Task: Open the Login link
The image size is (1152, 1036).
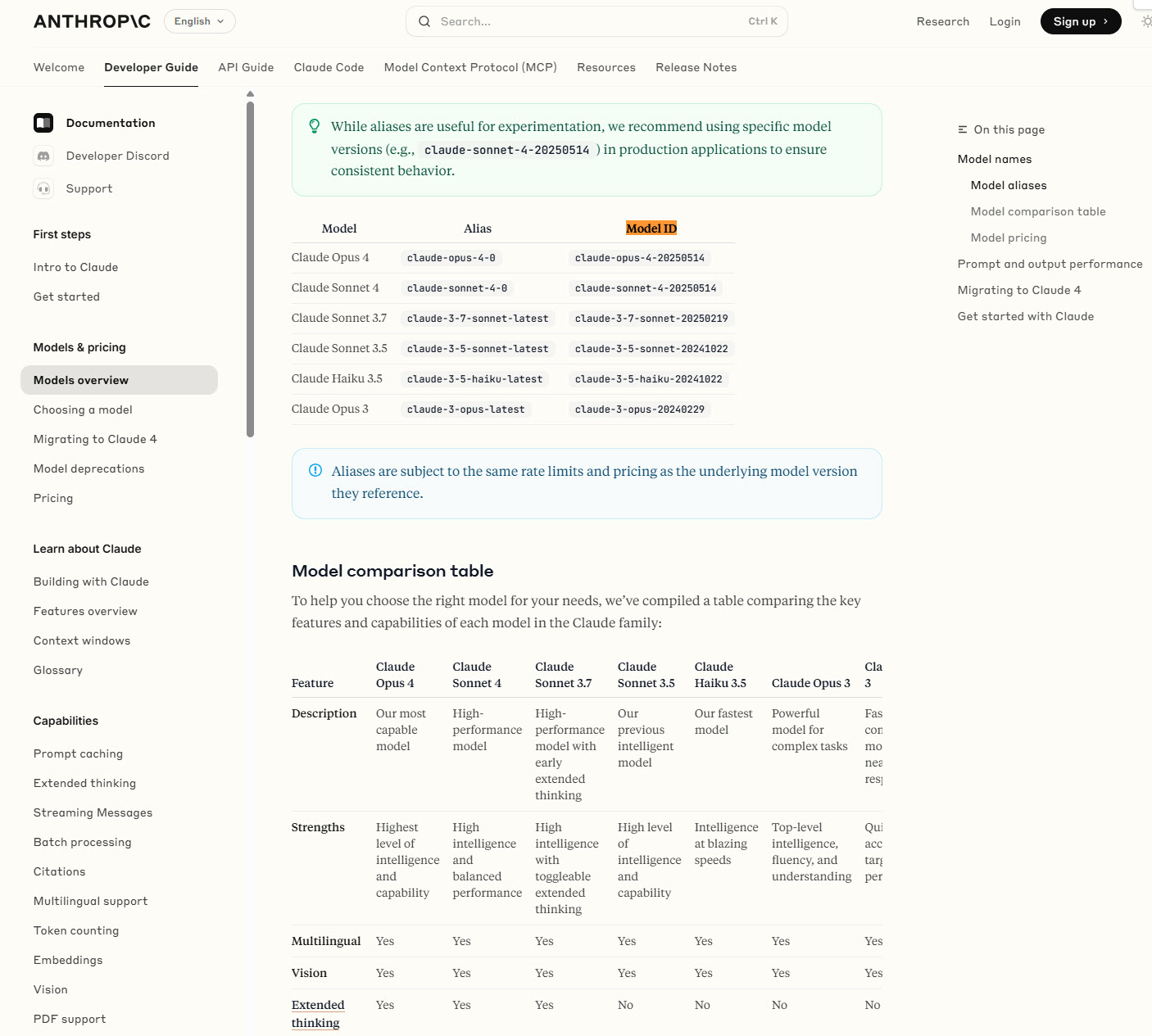Action: tap(1005, 21)
